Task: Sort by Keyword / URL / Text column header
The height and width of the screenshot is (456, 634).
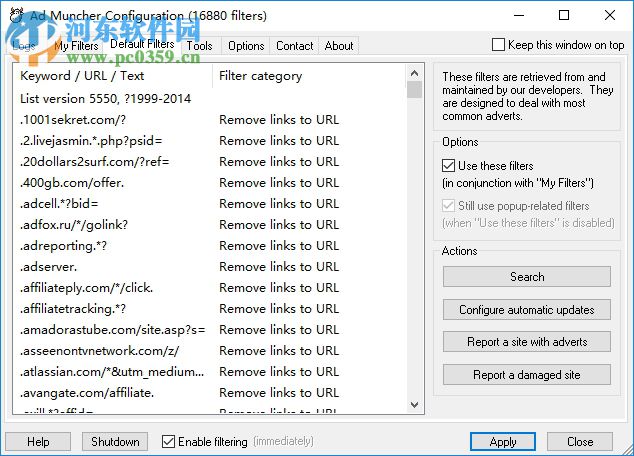Action: point(112,76)
